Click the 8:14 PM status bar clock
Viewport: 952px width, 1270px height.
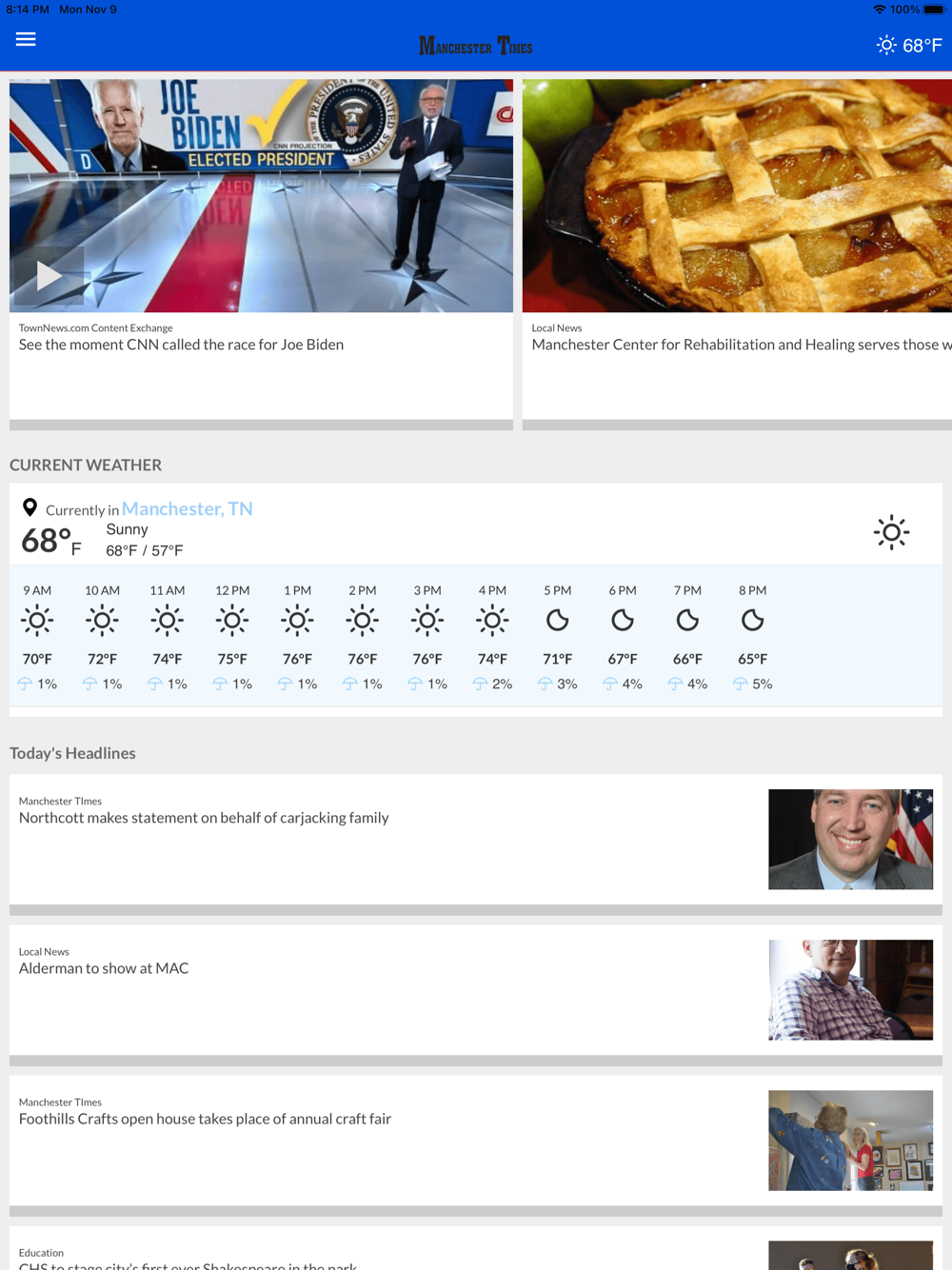click(x=28, y=10)
